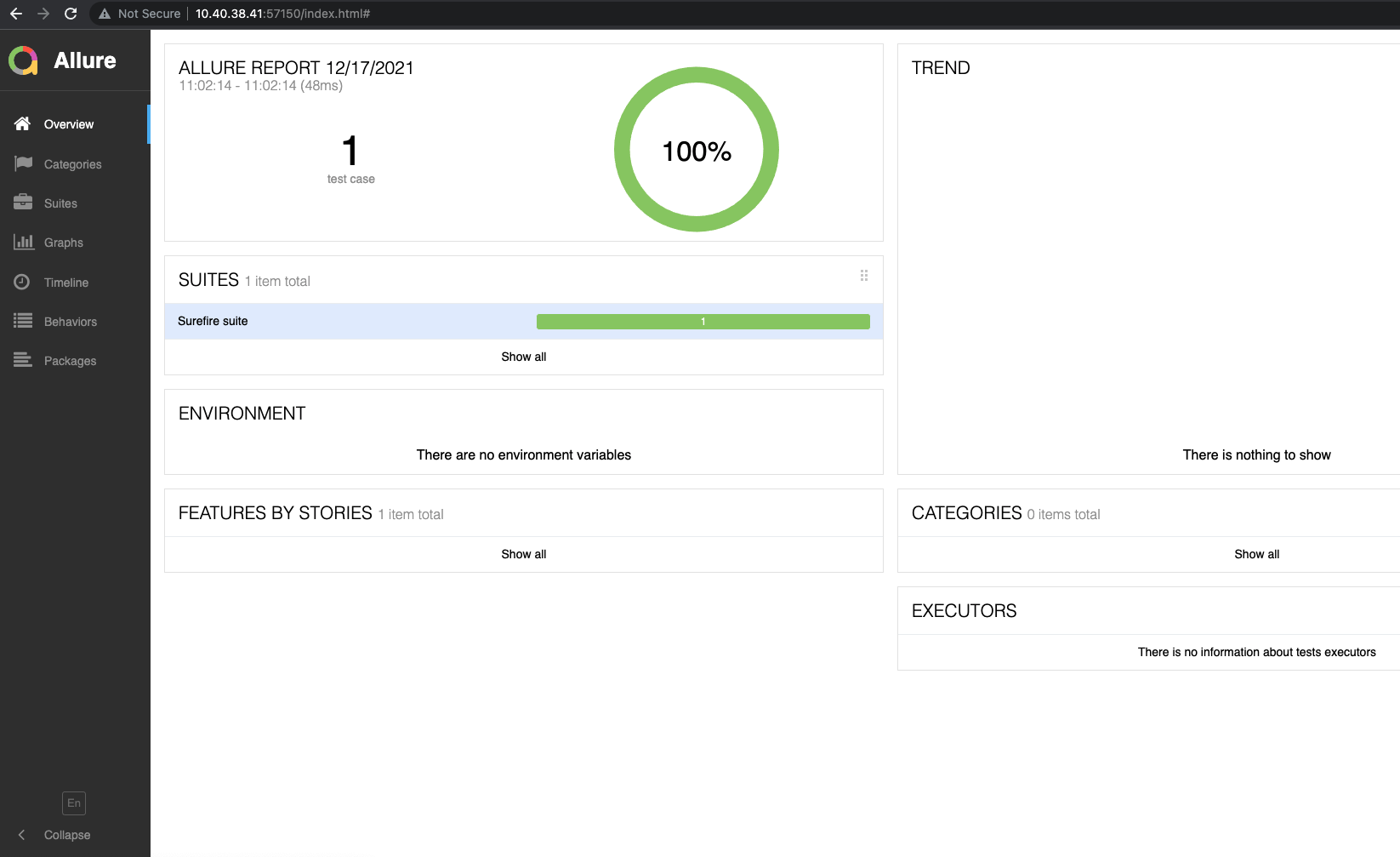Open the Suites menu label
1400x857 pixels.
click(x=60, y=203)
